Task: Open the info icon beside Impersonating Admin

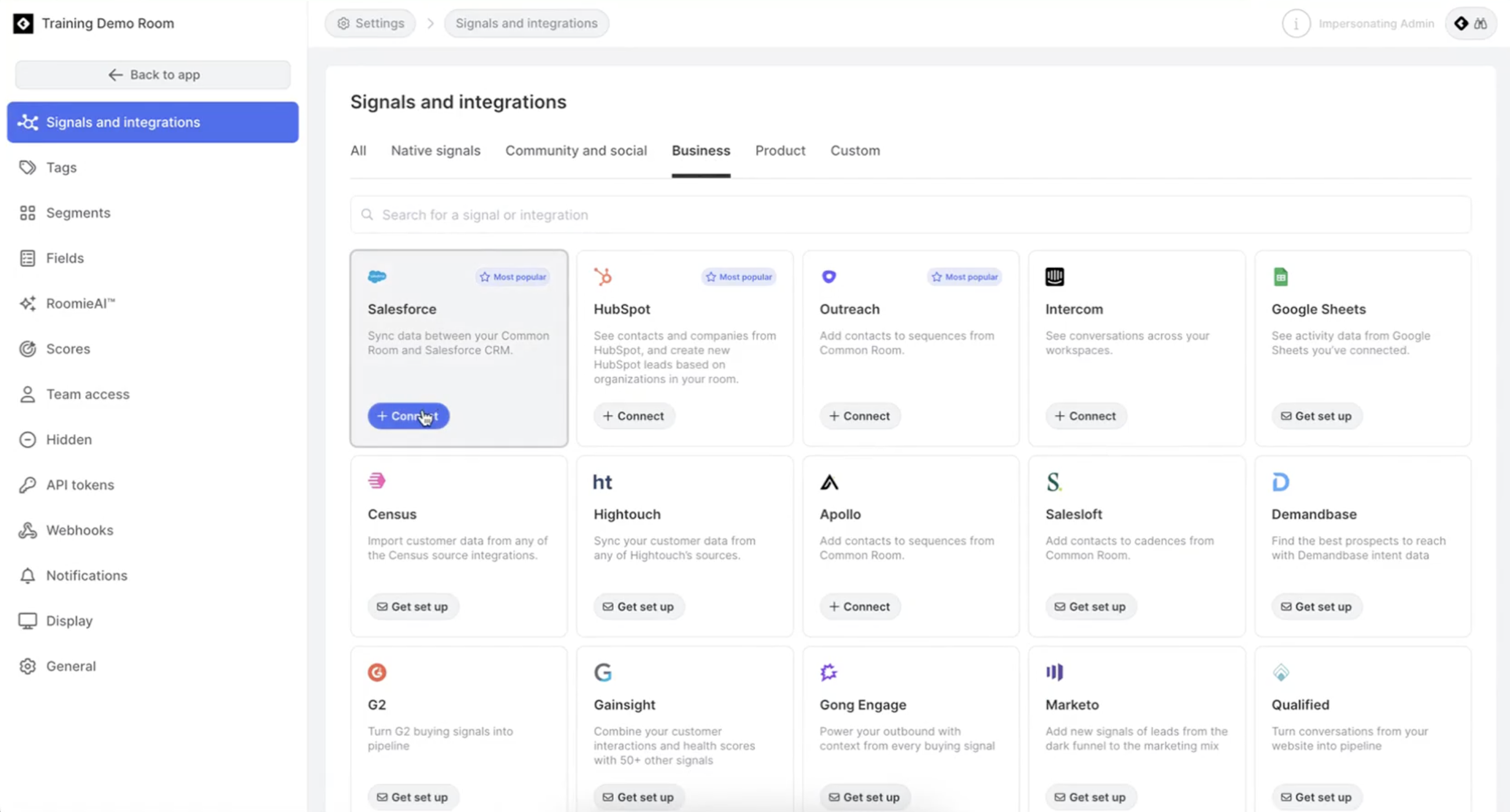Action: coord(1295,24)
